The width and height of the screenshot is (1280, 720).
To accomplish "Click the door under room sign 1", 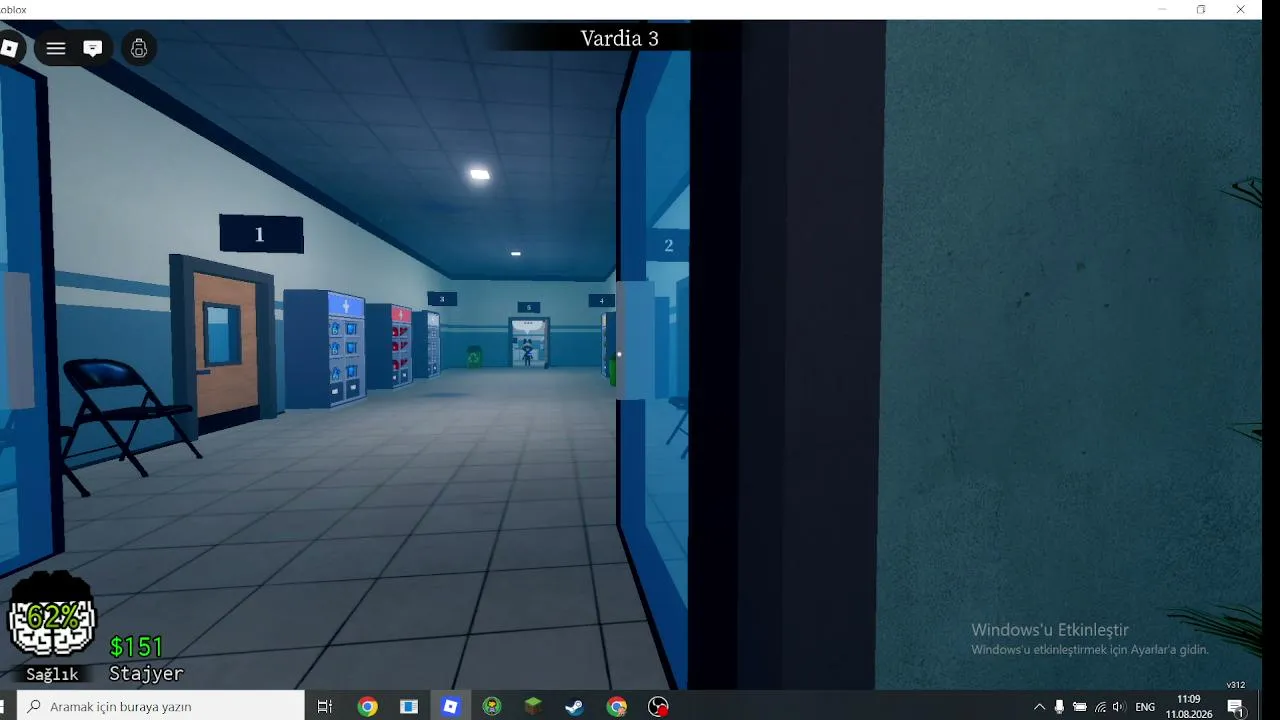I will click(x=226, y=344).
